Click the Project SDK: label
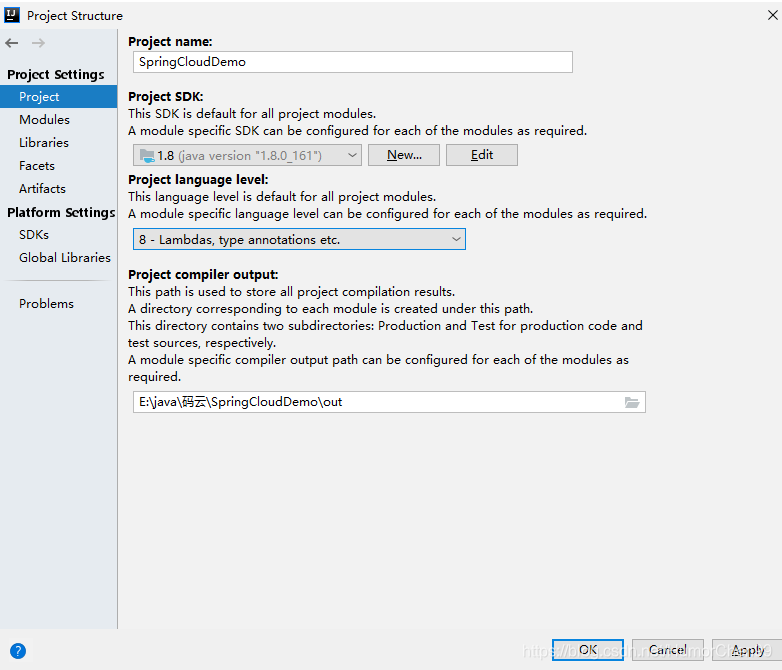Image resolution: width=782 pixels, height=670 pixels. (166, 97)
